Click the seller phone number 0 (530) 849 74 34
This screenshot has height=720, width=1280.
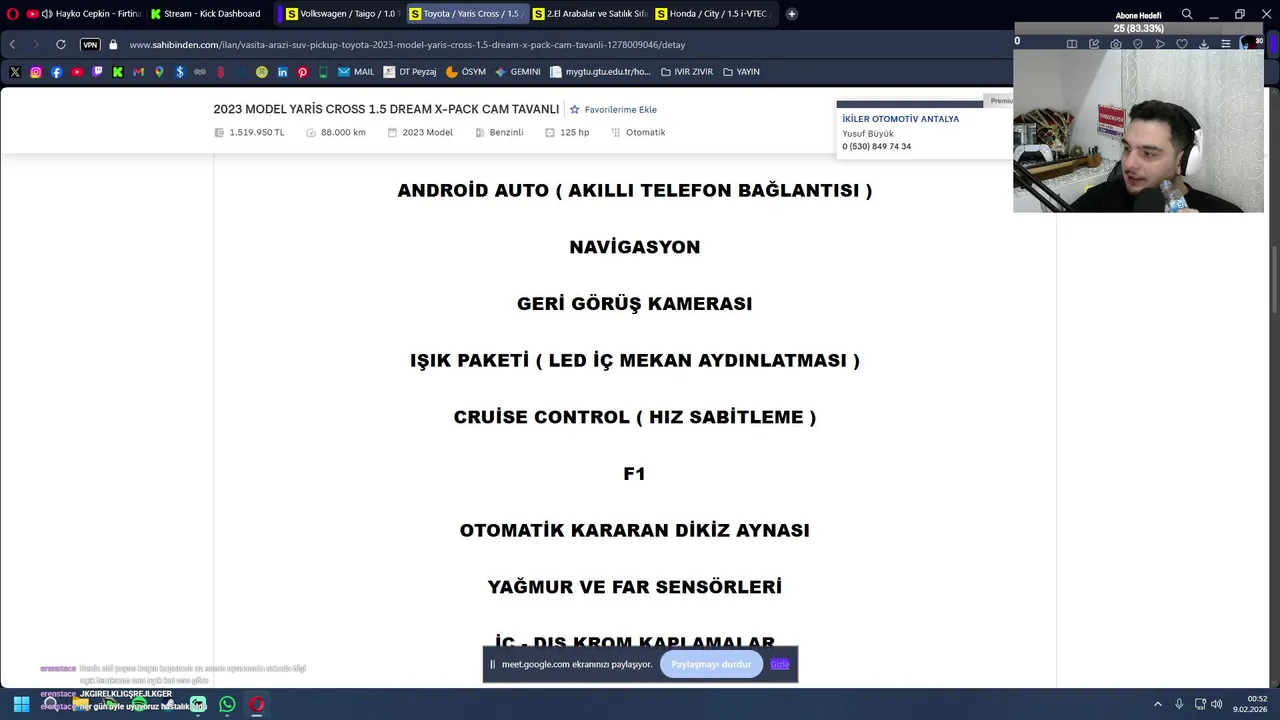click(x=876, y=147)
